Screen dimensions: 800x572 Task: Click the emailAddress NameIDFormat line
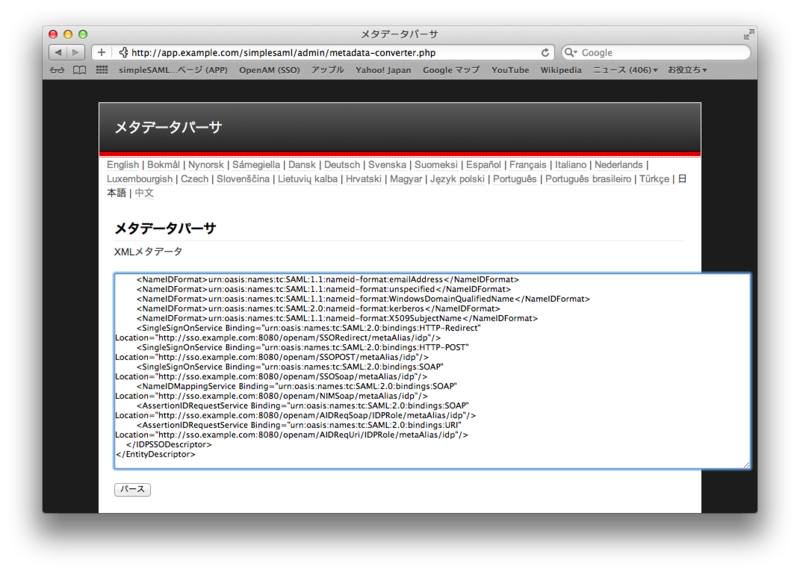coord(328,280)
